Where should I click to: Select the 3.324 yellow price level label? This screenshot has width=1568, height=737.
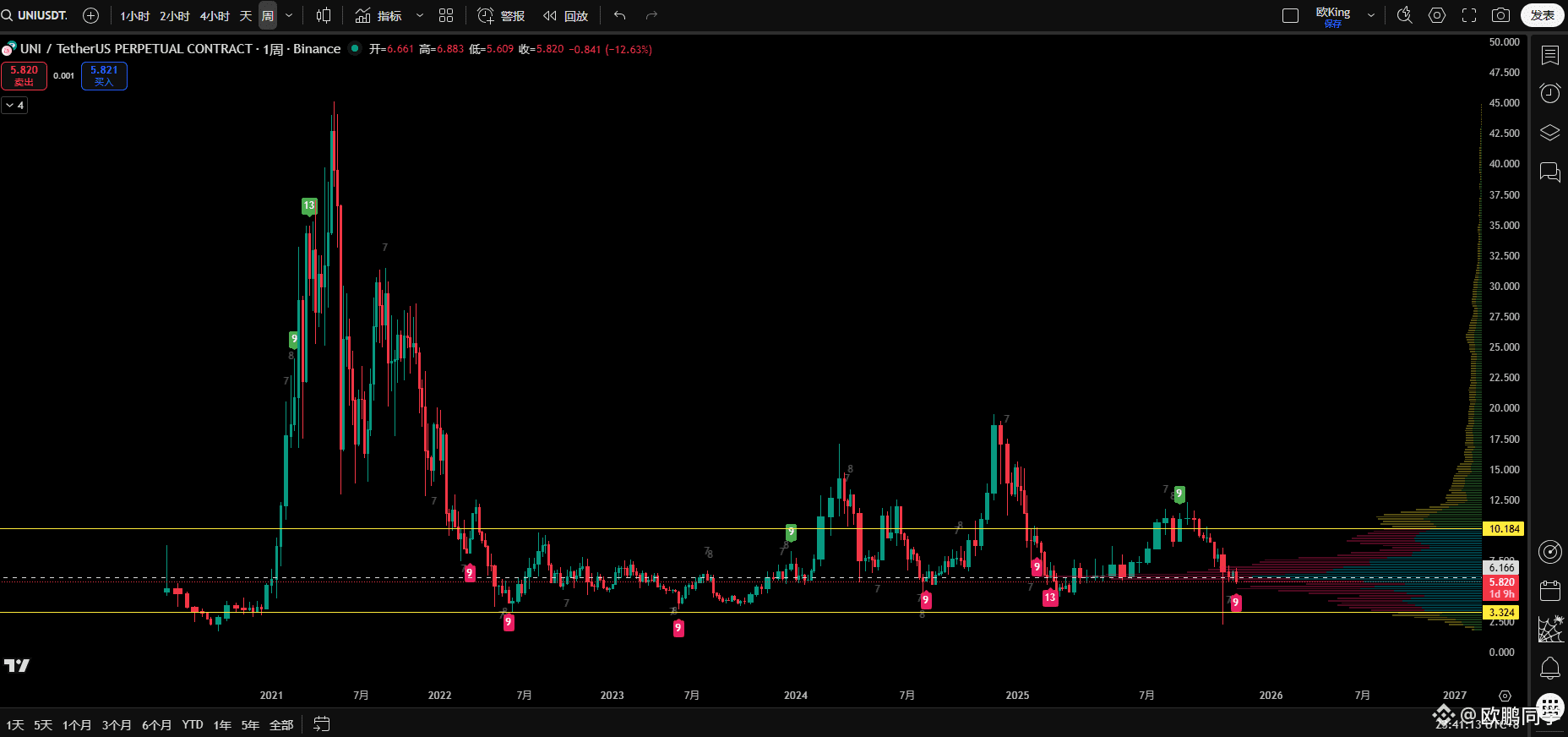click(1501, 612)
